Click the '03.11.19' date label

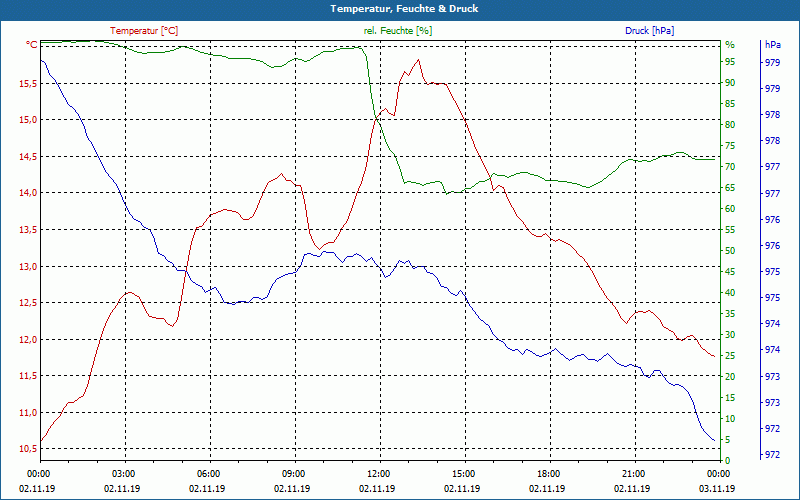717,489
